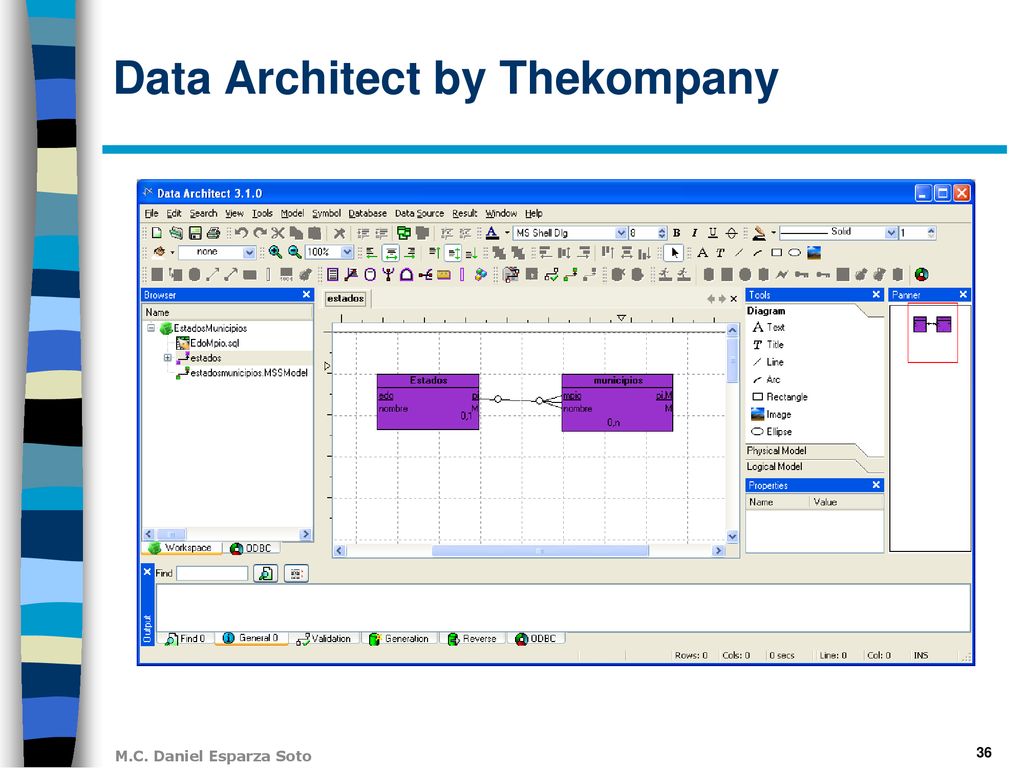Switch to the Validation output tab
Image resolution: width=1024 pixels, height=768 pixels.
pyautogui.click(x=324, y=639)
